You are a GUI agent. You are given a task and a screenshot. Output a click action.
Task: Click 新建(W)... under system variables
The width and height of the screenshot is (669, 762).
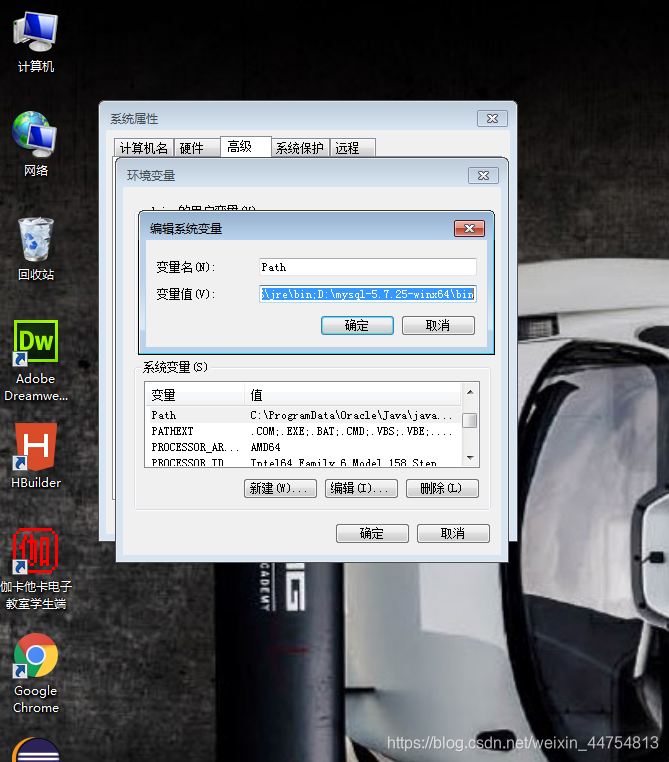280,488
